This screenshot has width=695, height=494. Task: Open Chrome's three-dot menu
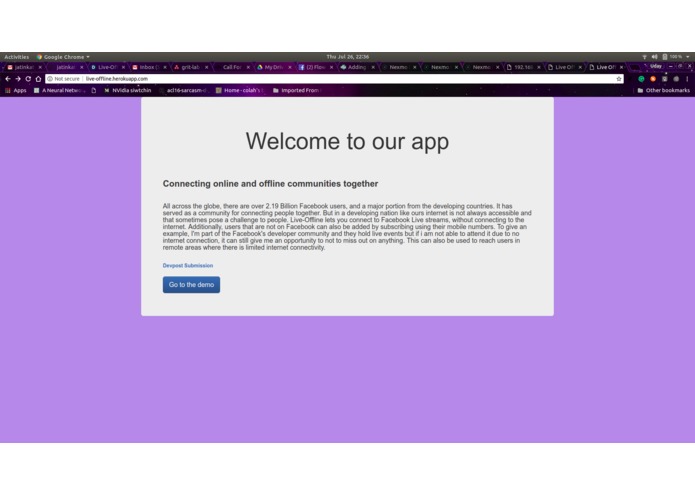687,79
